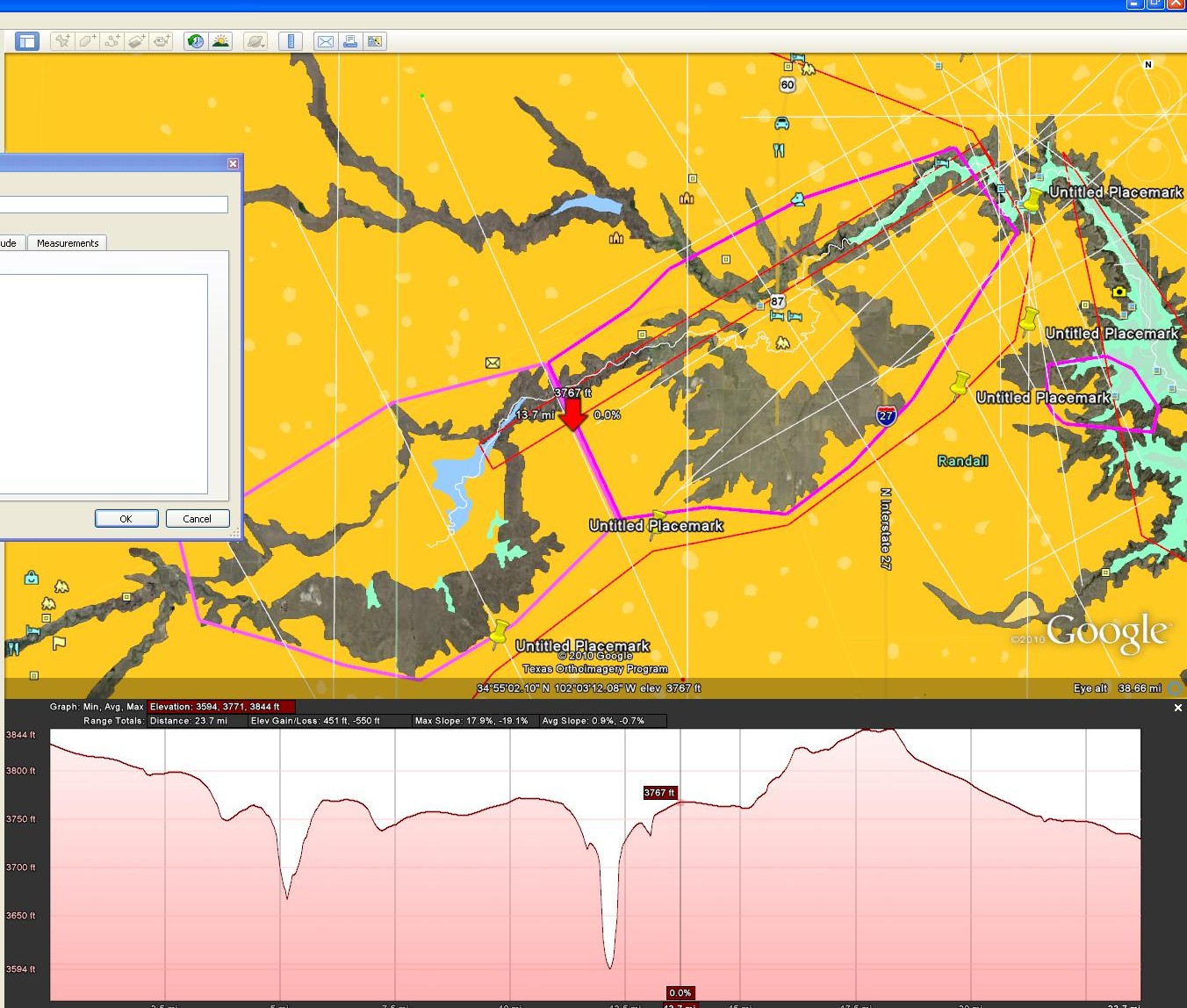This screenshot has height=1008, width=1187.
Task: Open the planet switcher dropdown
Action: click(x=255, y=41)
